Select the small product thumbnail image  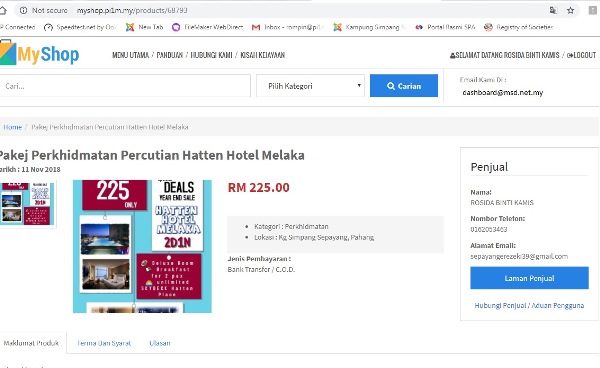click(28, 204)
